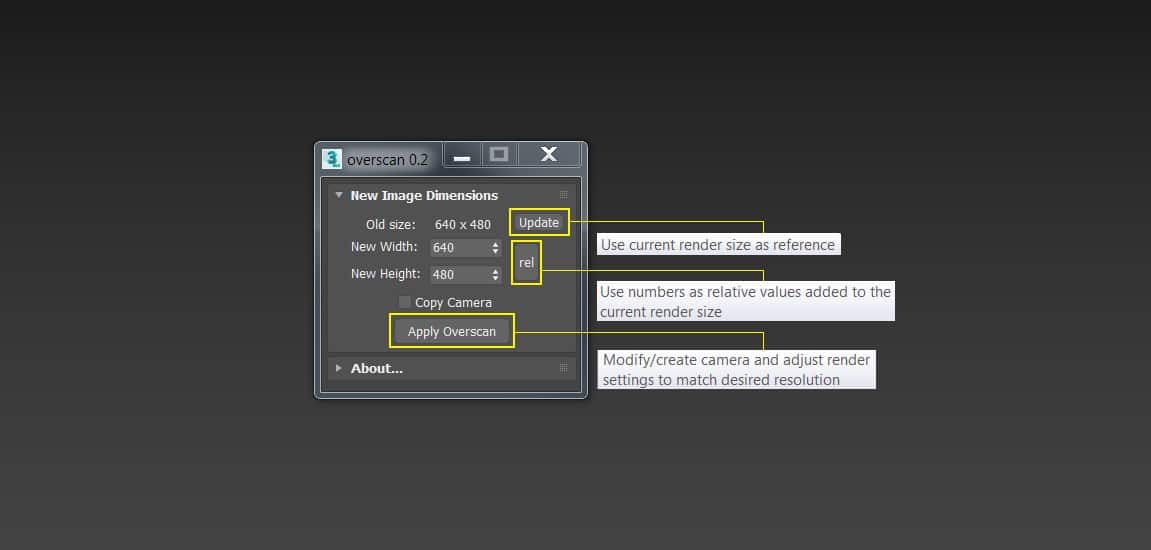The width and height of the screenshot is (1151, 550).
Task: Click the Copy Camera label text
Action: [453, 302]
